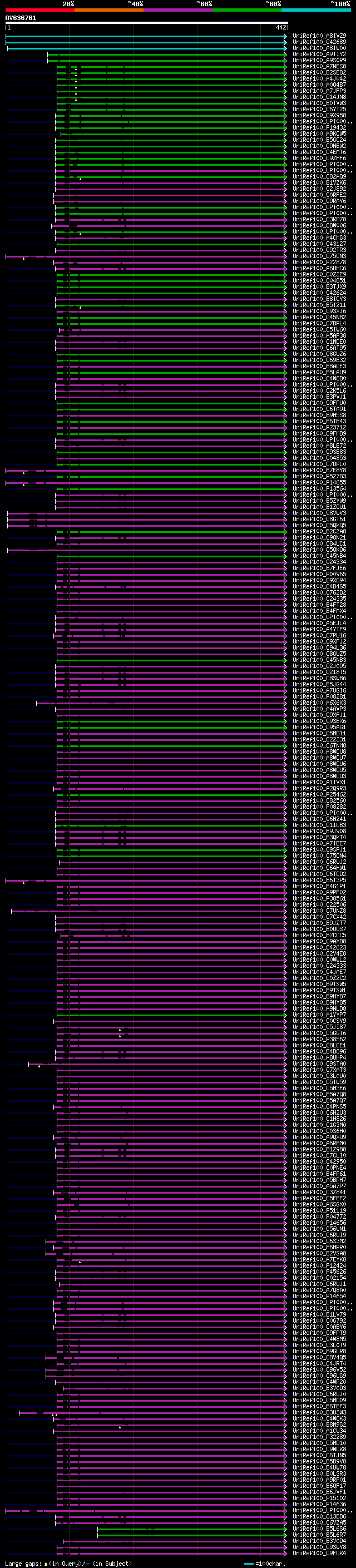Image resolution: width=356 pixels, height=1568 pixels.
Task: Click label UniRef100_C8SWB6
Action: [319, 679]
